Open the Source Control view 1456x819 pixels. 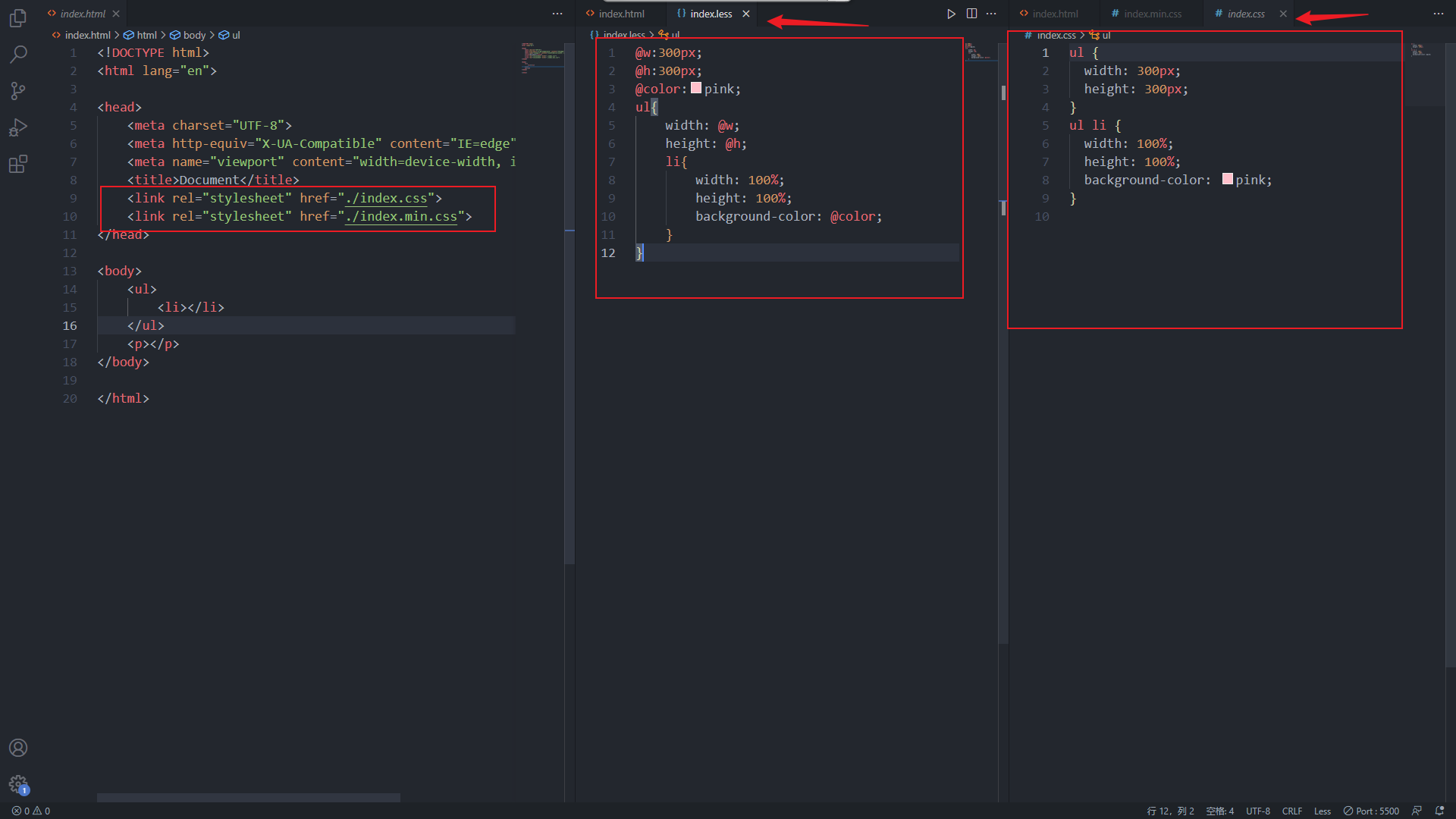18,90
